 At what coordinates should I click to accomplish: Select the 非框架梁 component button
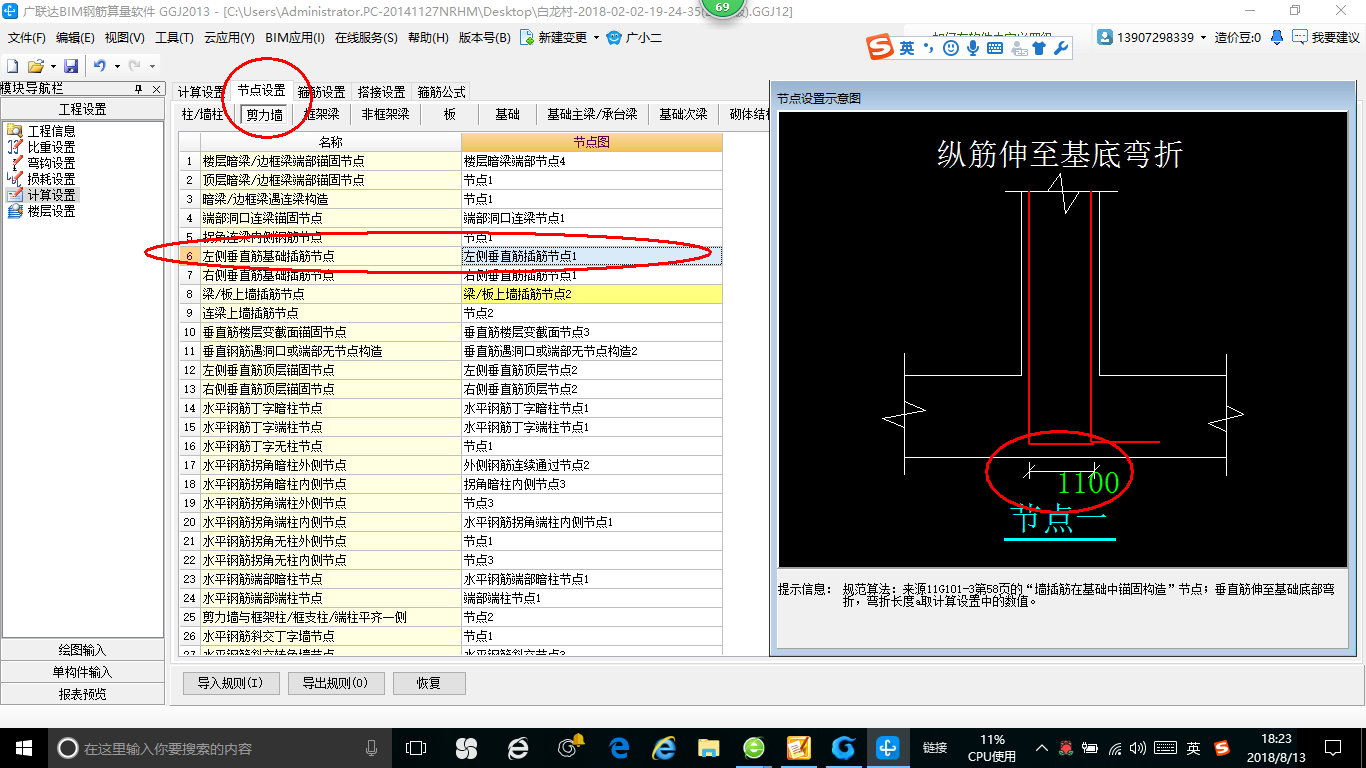tap(386, 115)
